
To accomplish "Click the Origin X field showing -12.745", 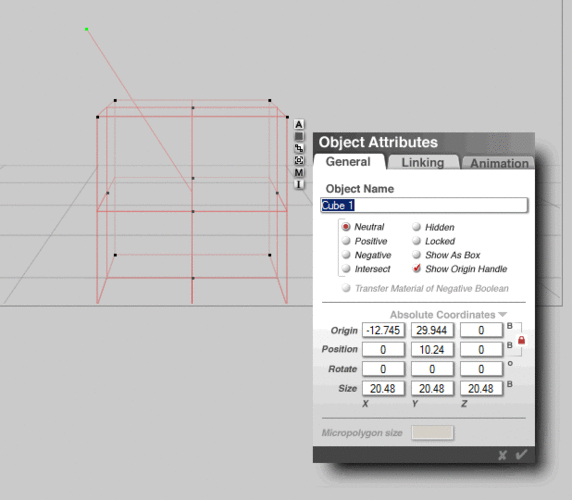I will [x=383, y=330].
